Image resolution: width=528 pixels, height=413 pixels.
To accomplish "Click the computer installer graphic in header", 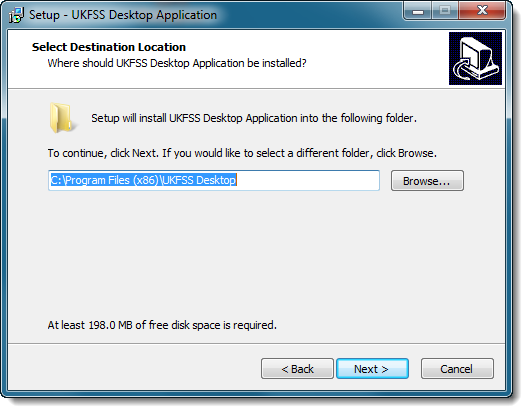I will [475, 58].
